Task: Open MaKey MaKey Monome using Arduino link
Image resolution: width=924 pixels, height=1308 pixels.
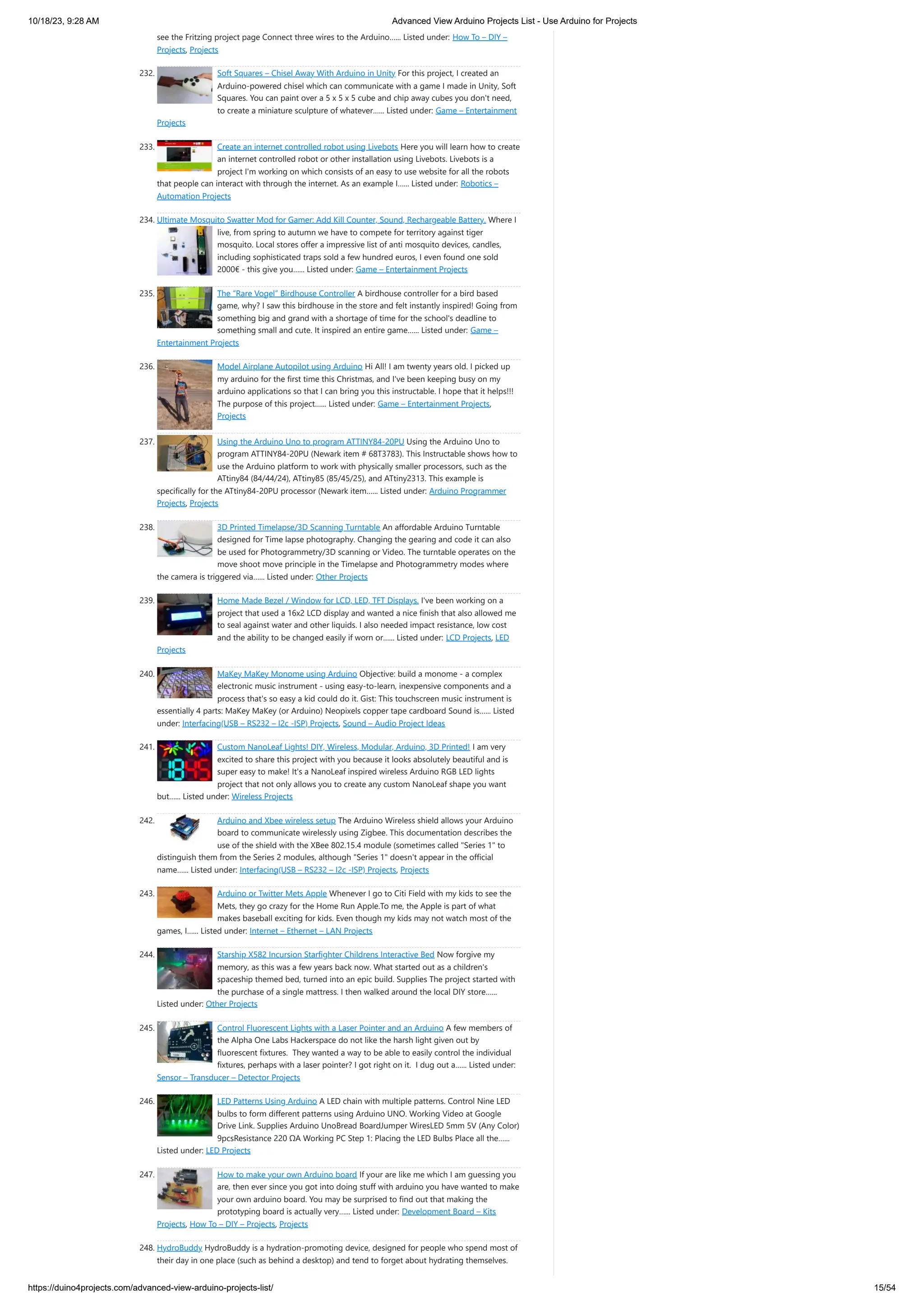Action: pos(287,674)
